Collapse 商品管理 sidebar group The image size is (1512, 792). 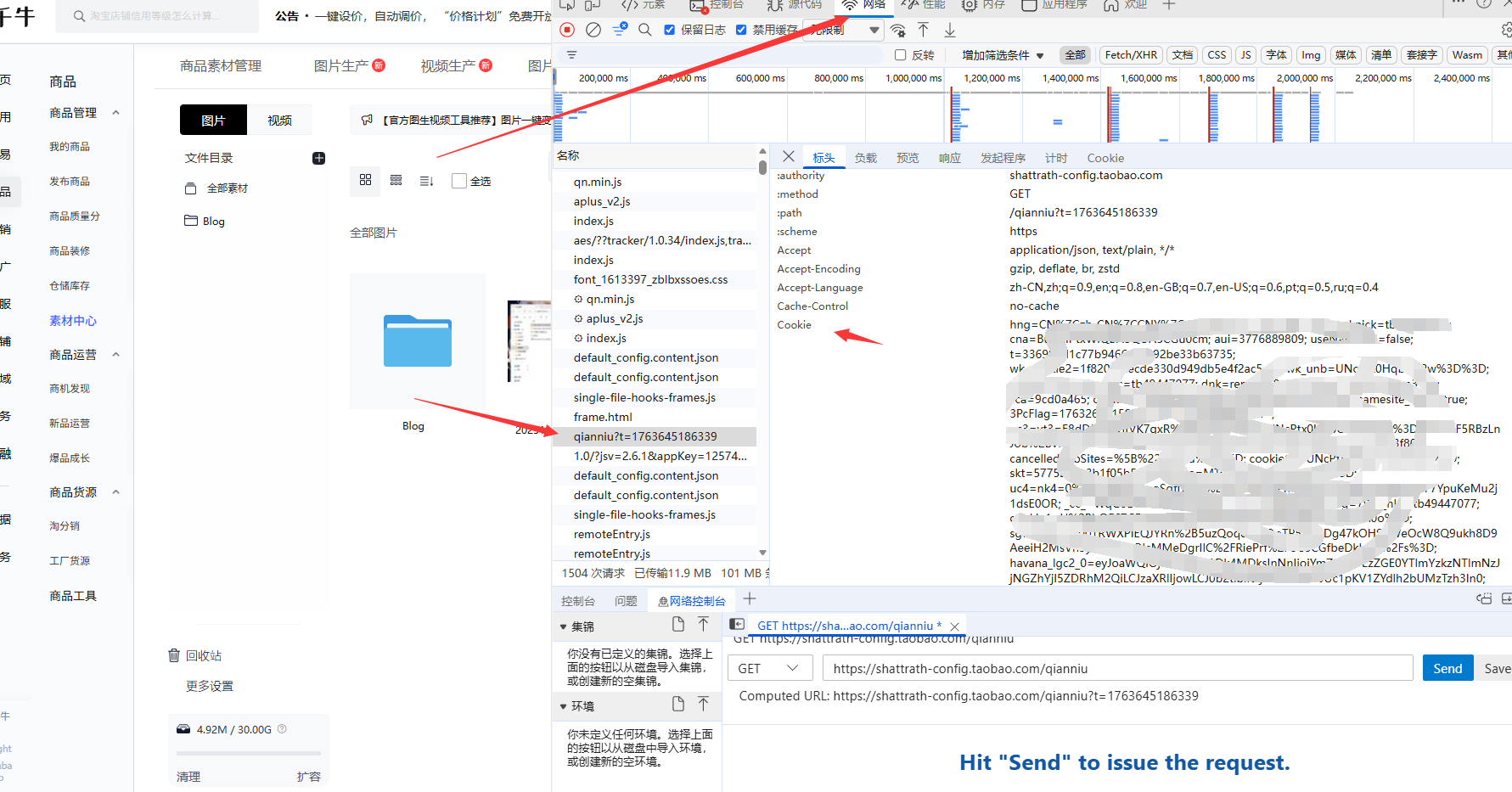(116, 113)
